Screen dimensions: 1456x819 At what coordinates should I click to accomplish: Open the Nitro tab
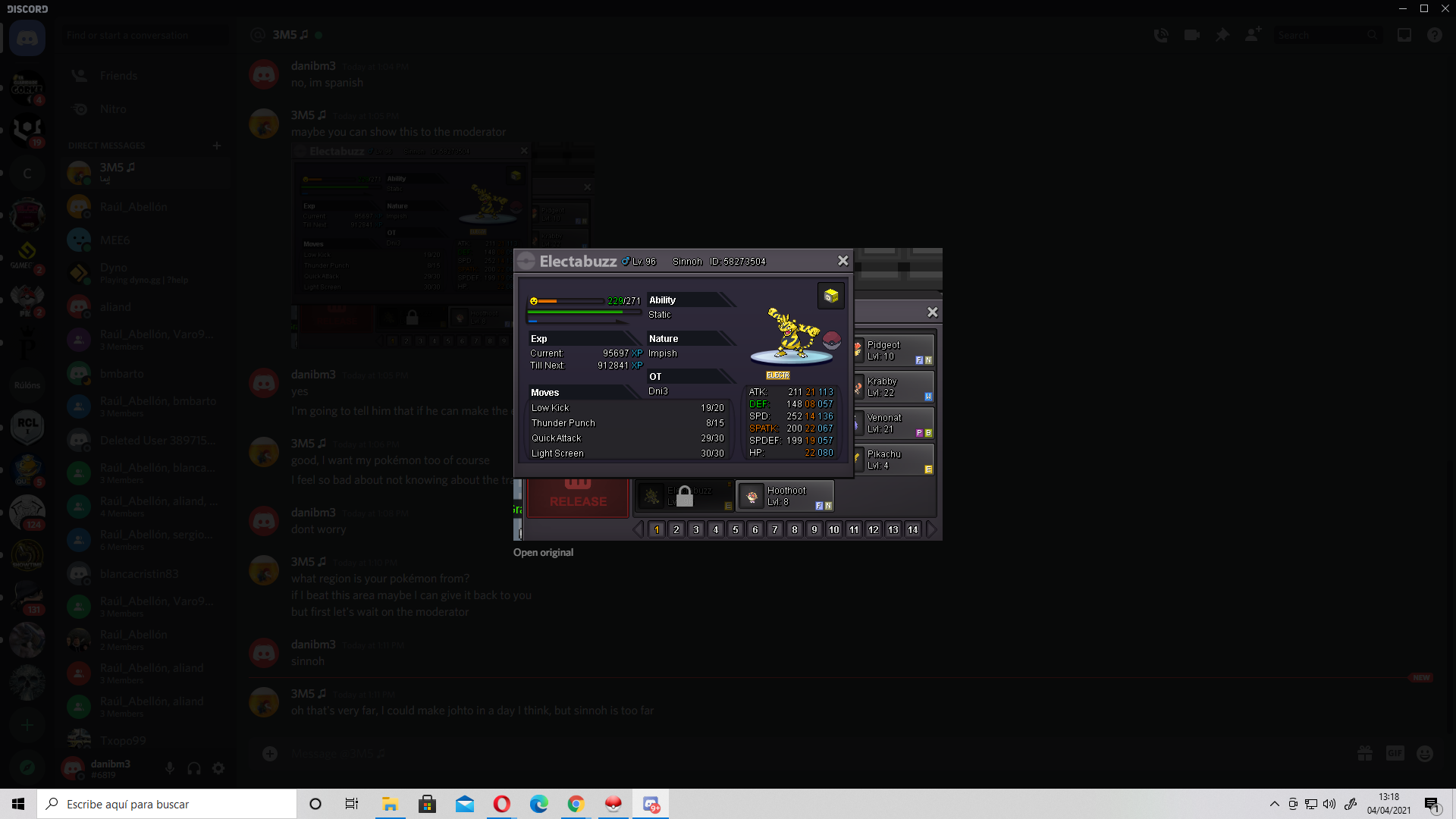coord(113,109)
